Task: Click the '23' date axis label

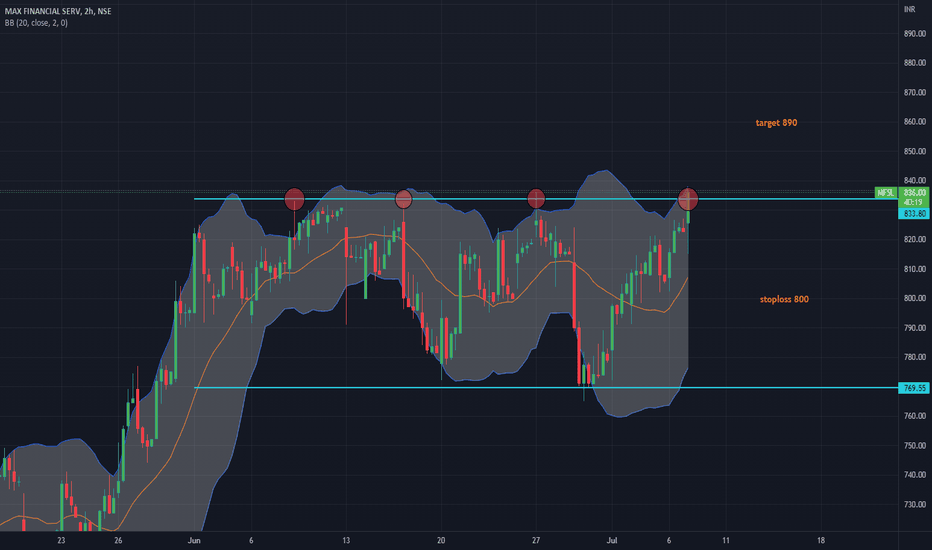Action: (61, 540)
